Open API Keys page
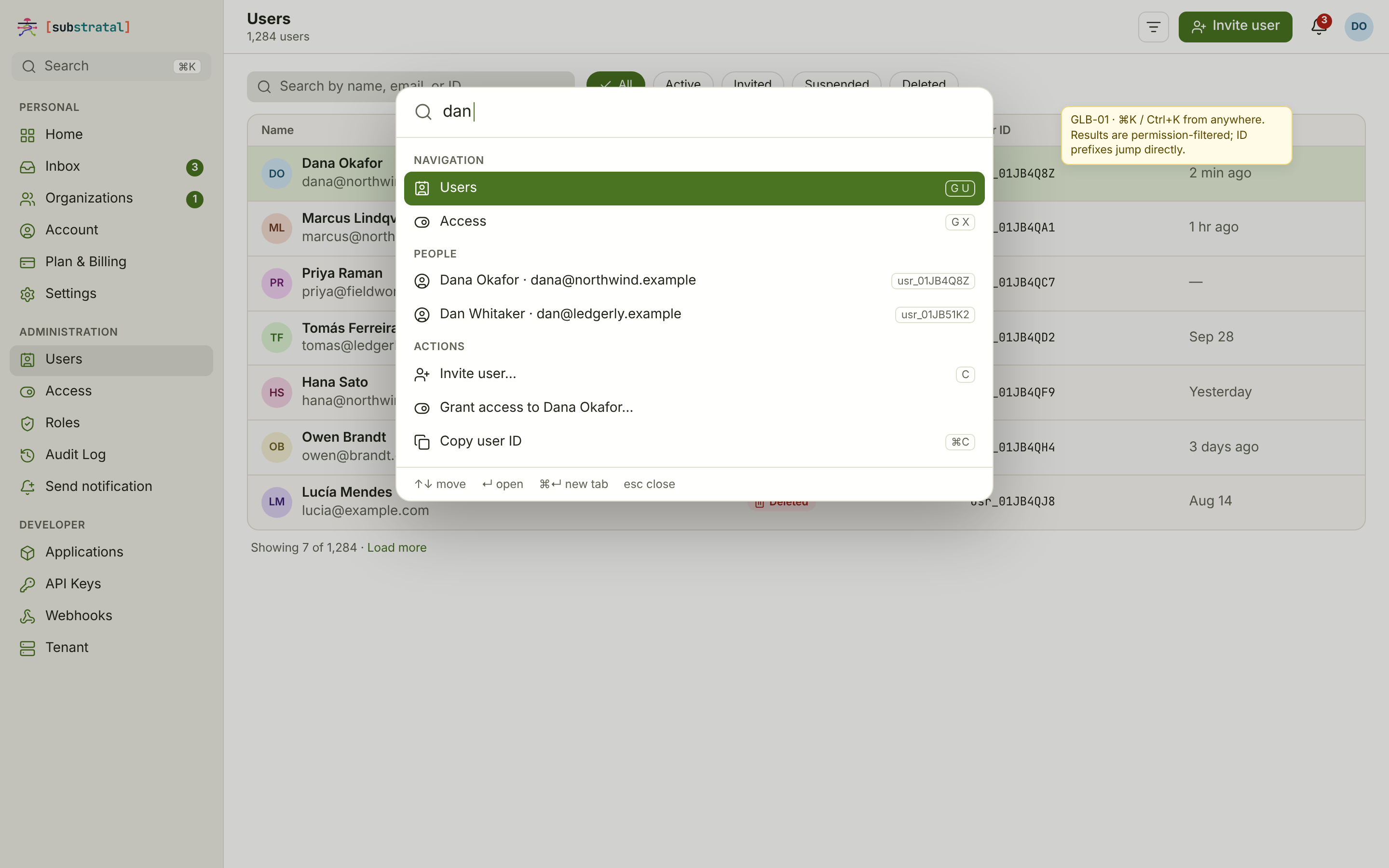The height and width of the screenshot is (868, 1389). point(111,584)
